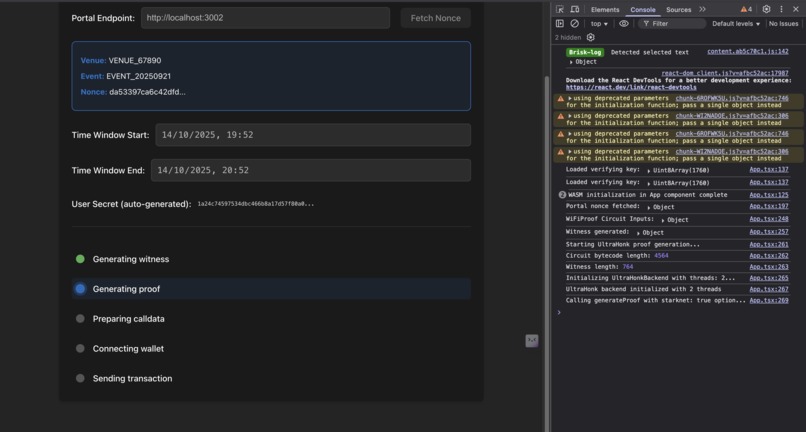Open source link App.tsx:261
The height and width of the screenshot is (432, 806).
[x=768, y=244]
